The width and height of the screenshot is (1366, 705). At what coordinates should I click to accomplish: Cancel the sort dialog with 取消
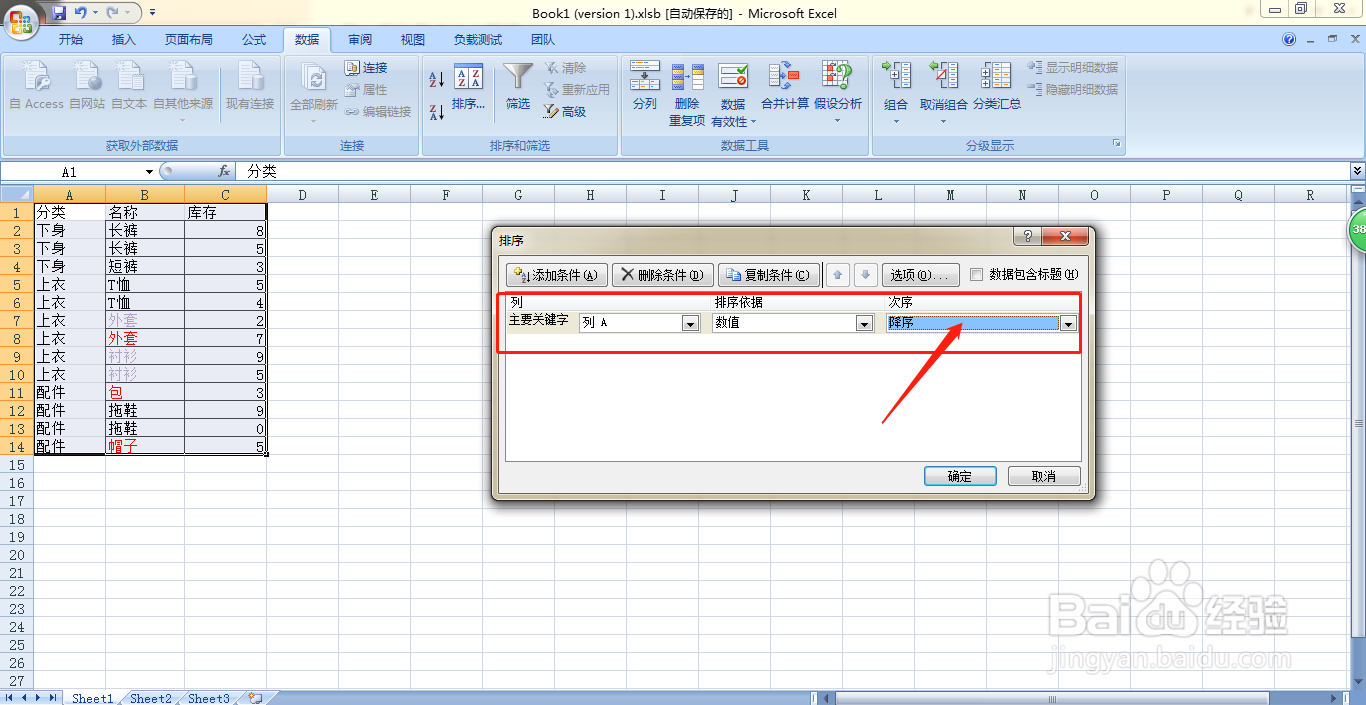click(x=1044, y=476)
